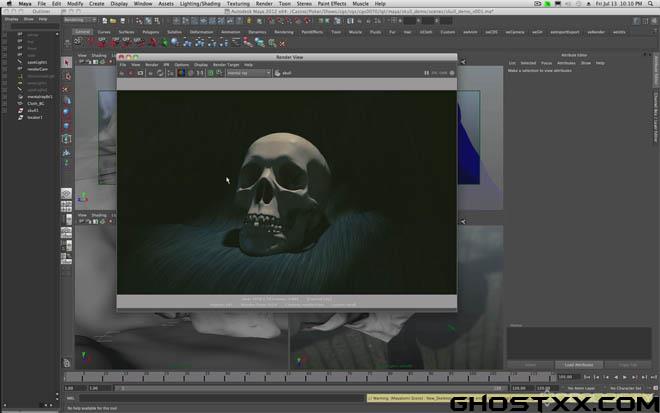Select mentalrayIbl1 in Outliner
This screenshot has height=413, width=660.
[x=40, y=97]
